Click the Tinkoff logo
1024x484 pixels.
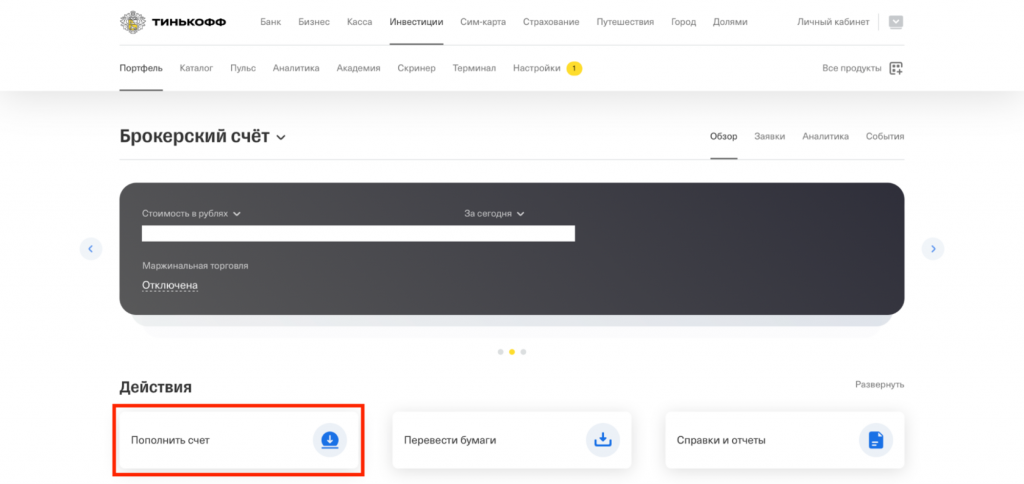point(172,22)
